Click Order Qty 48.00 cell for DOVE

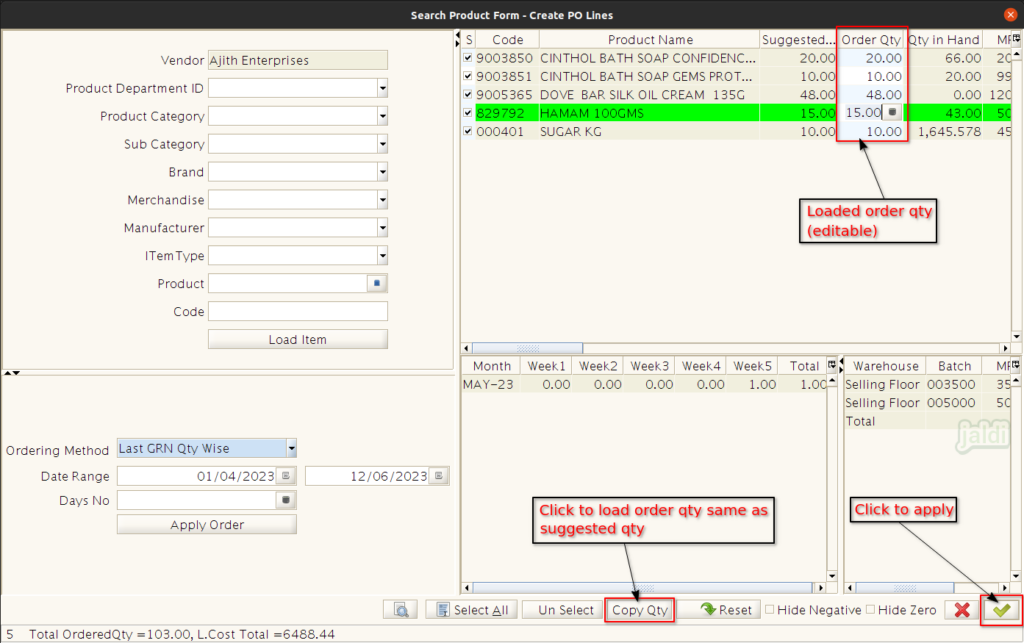pos(872,95)
